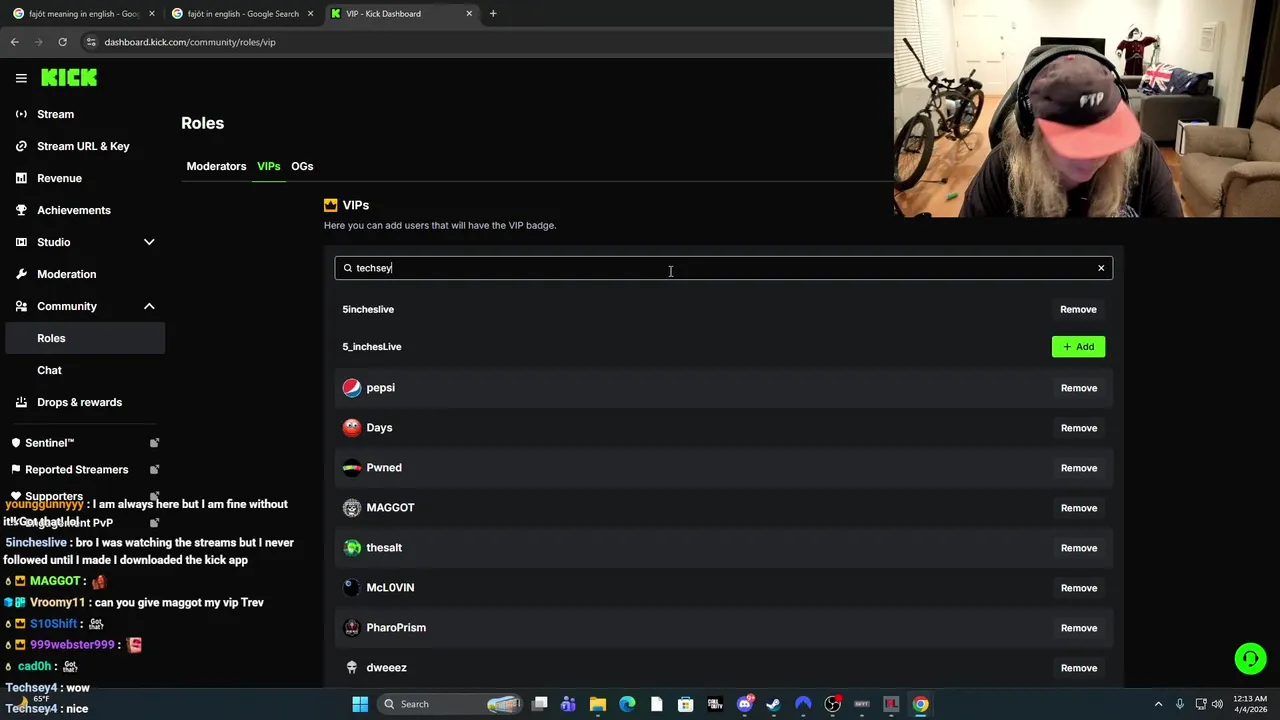Switch to the OGs tab
This screenshot has height=720, width=1280.
coord(302,166)
